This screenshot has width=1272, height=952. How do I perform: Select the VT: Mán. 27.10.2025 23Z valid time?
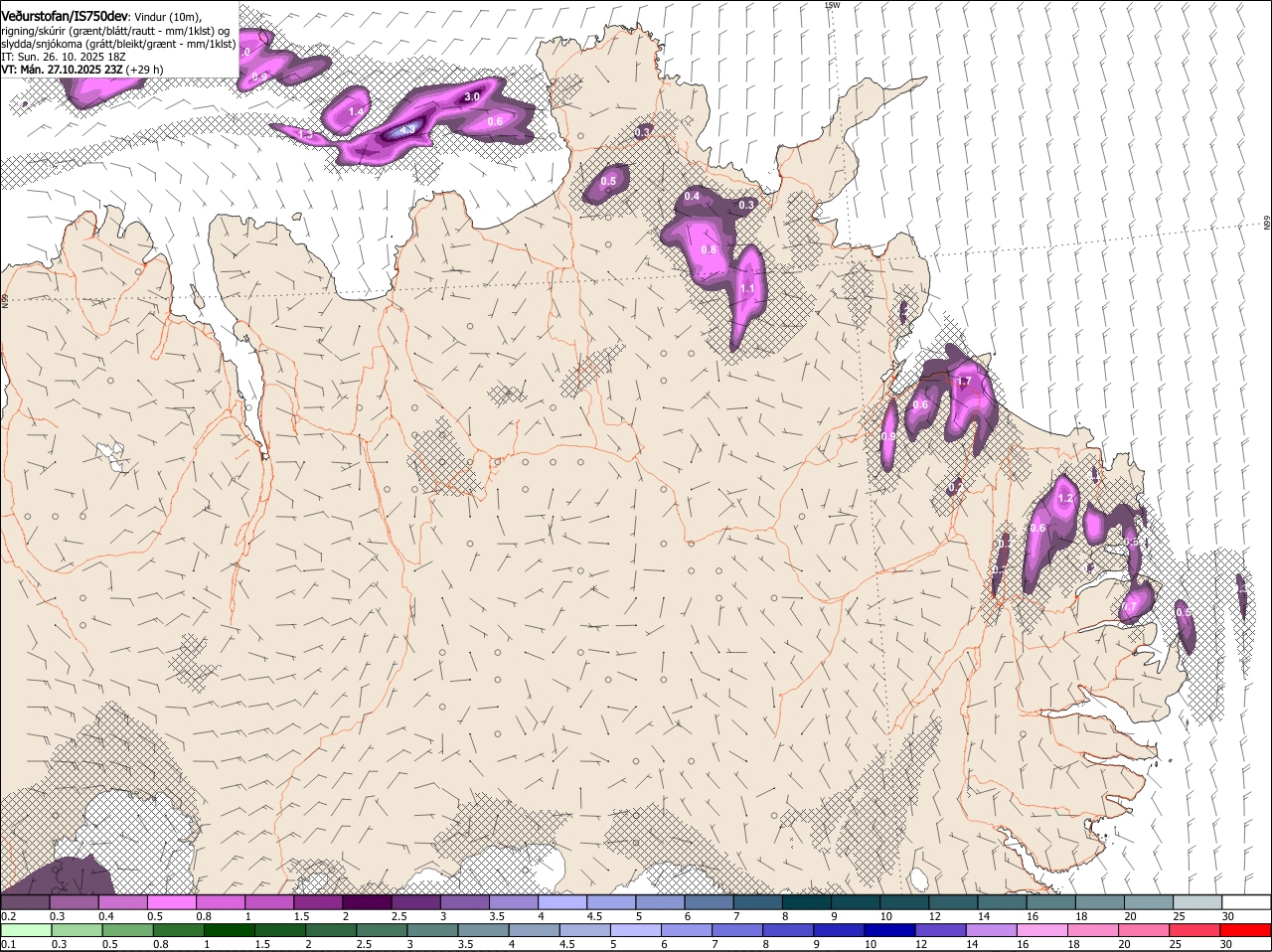[x=62, y=70]
